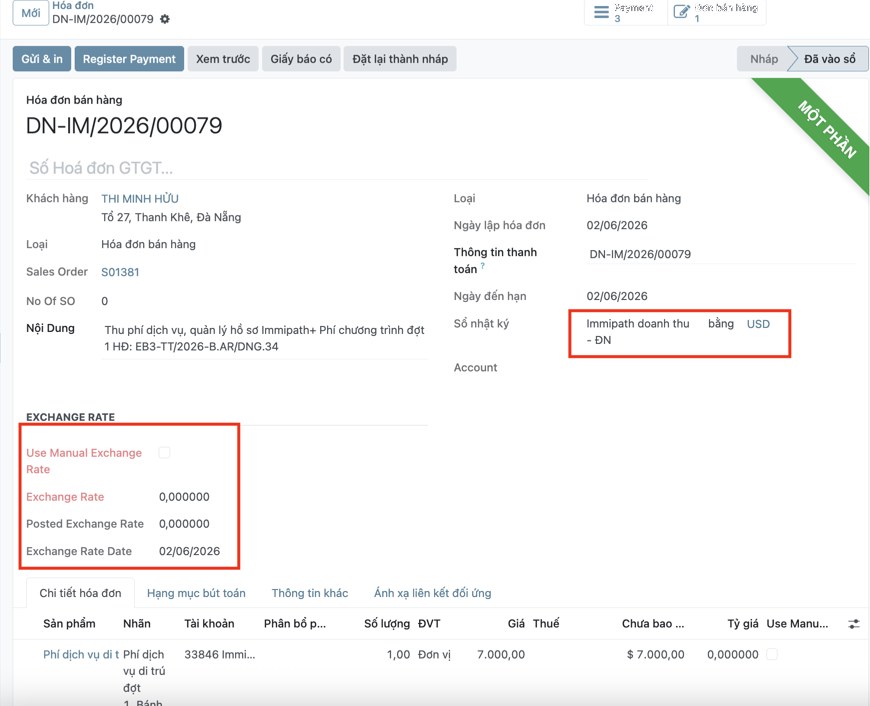Click the Giá column header
The width and height of the screenshot is (870, 706).
(516, 623)
